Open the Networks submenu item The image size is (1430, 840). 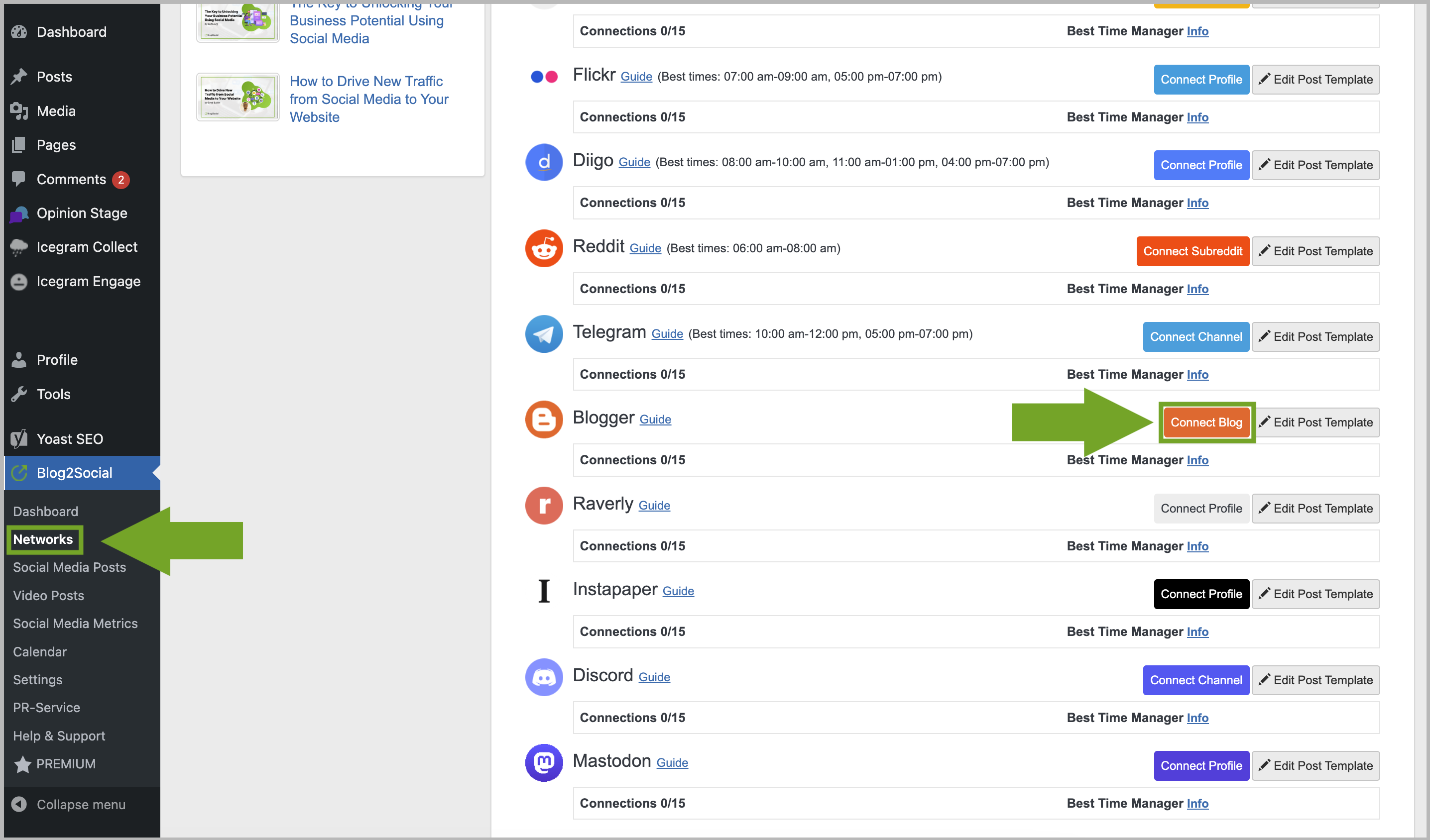(x=43, y=539)
